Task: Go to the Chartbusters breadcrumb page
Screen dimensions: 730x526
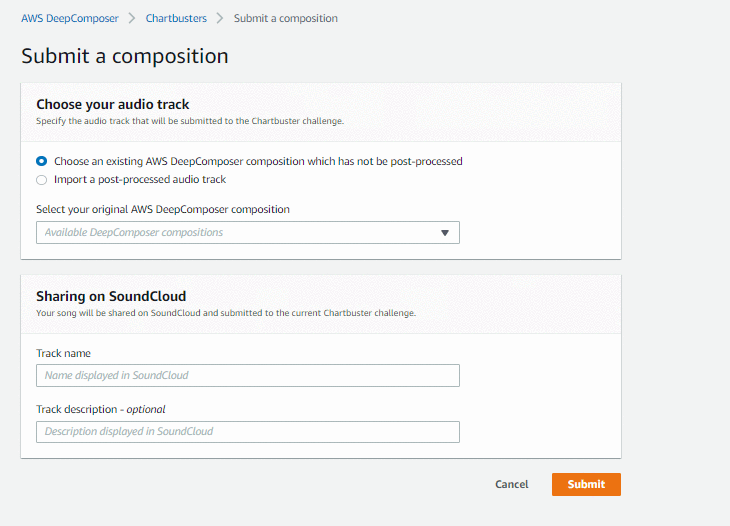Action: click(x=176, y=18)
